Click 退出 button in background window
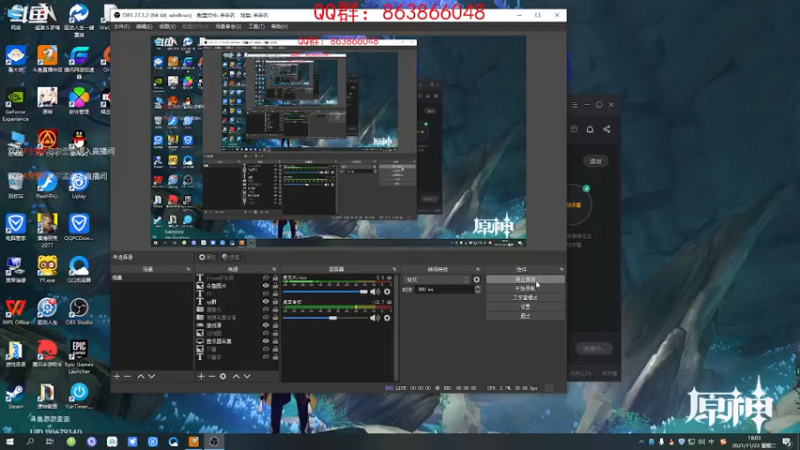 (x=595, y=161)
